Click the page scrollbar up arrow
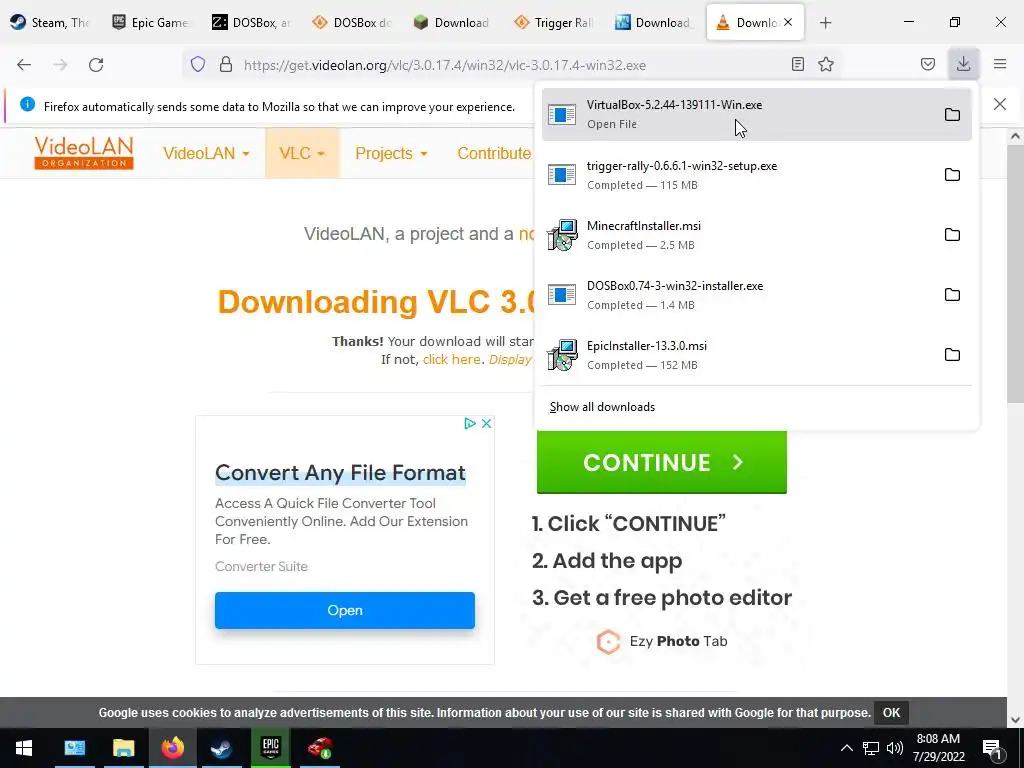 [1016, 136]
